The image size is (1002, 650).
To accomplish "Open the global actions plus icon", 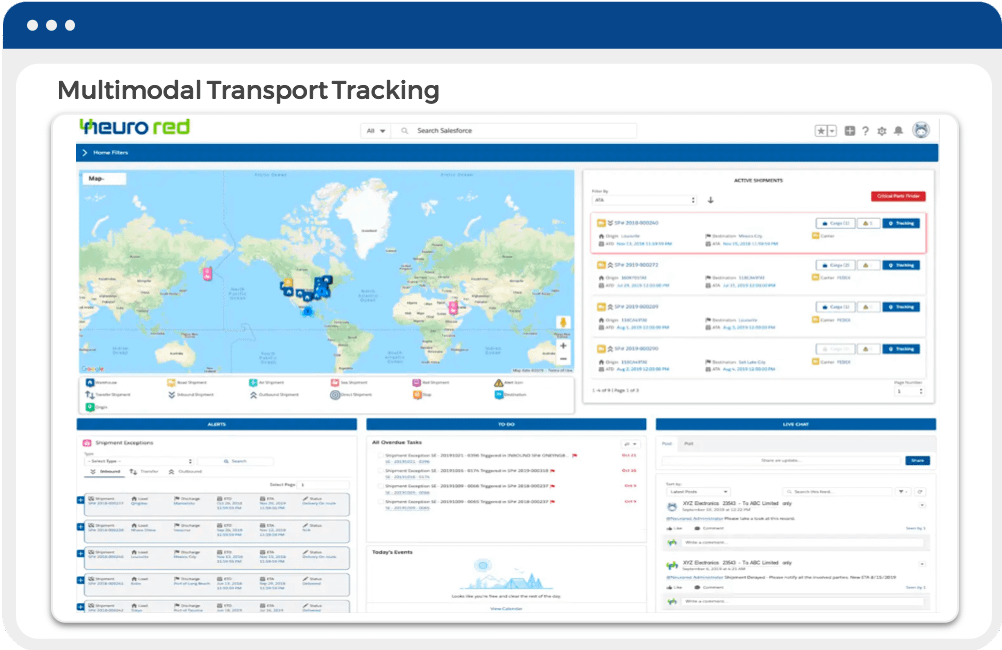I will coord(849,130).
